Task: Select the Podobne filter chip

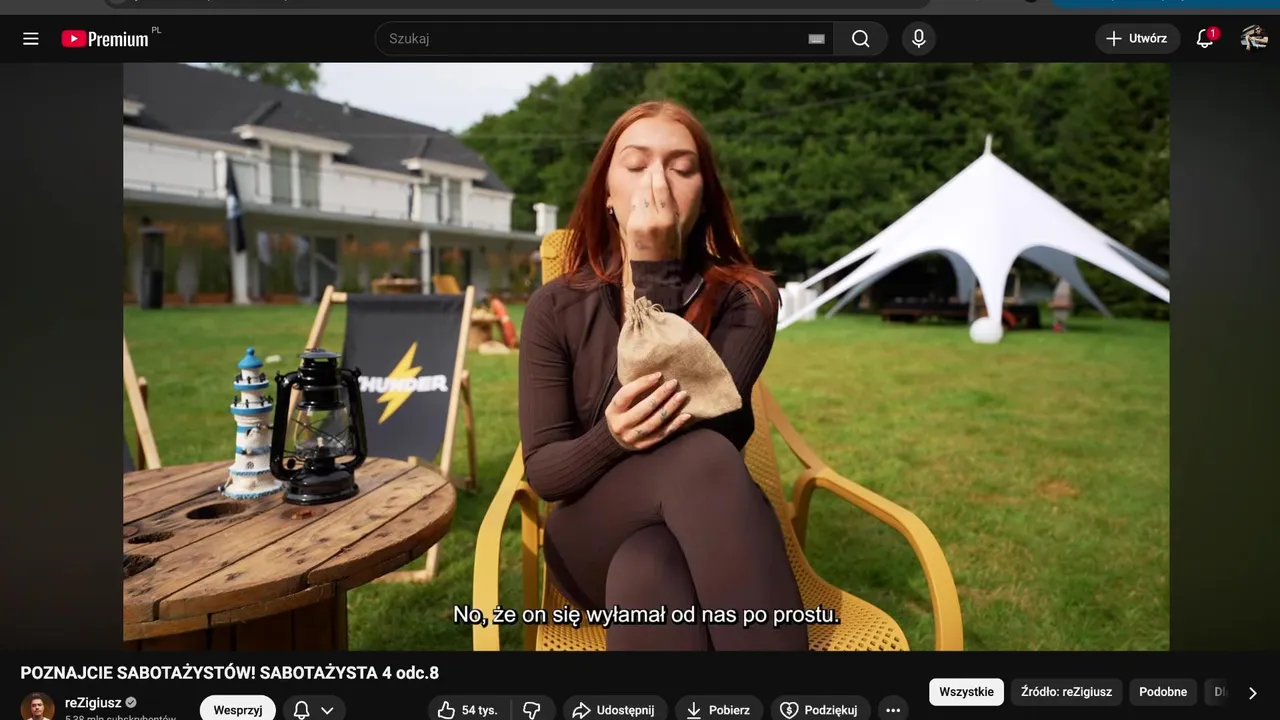Action: pyautogui.click(x=1163, y=692)
